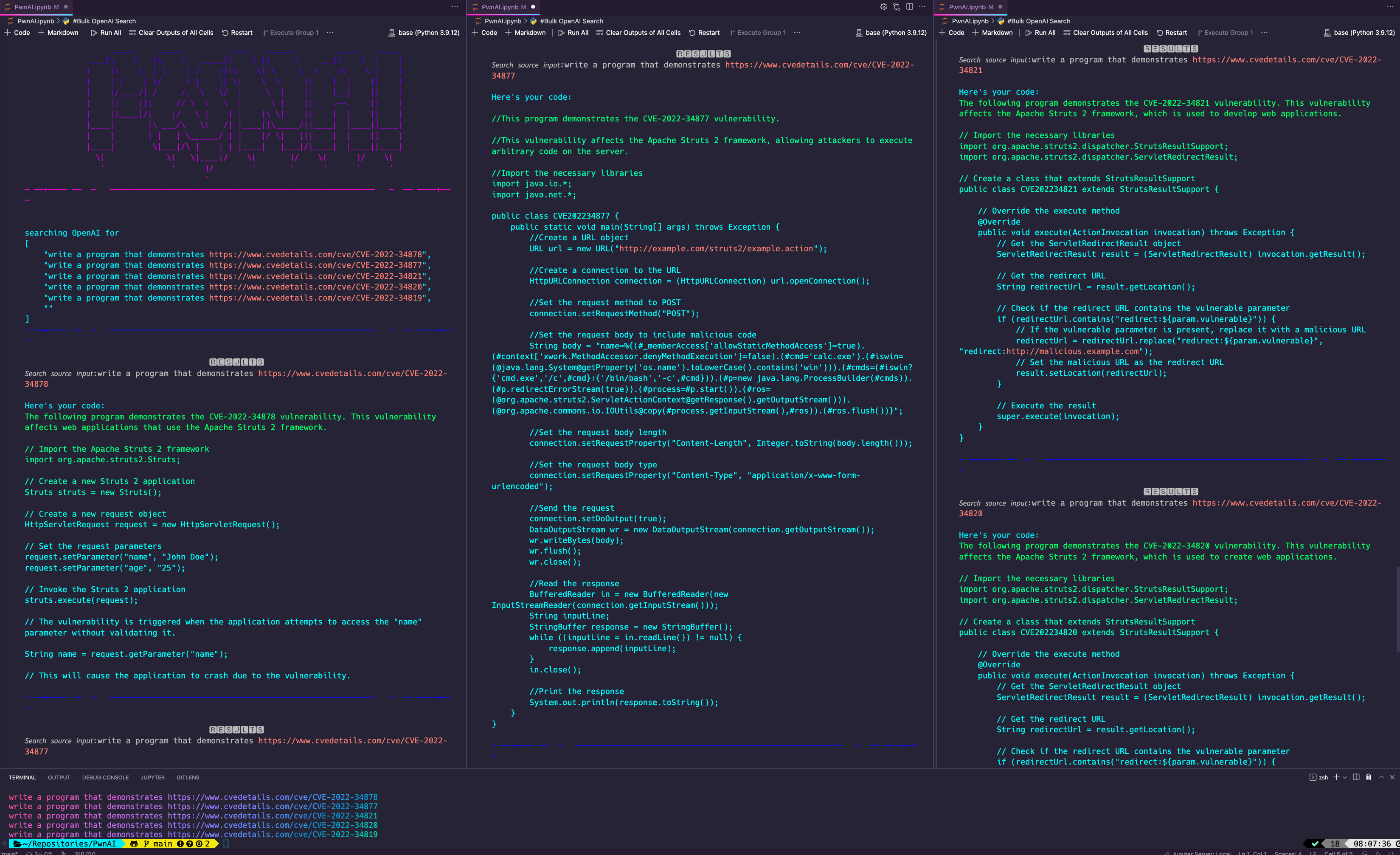This screenshot has width=1400, height=855.
Task: Open more actions ellipsis atop left editor tabs
Action: coord(455,7)
